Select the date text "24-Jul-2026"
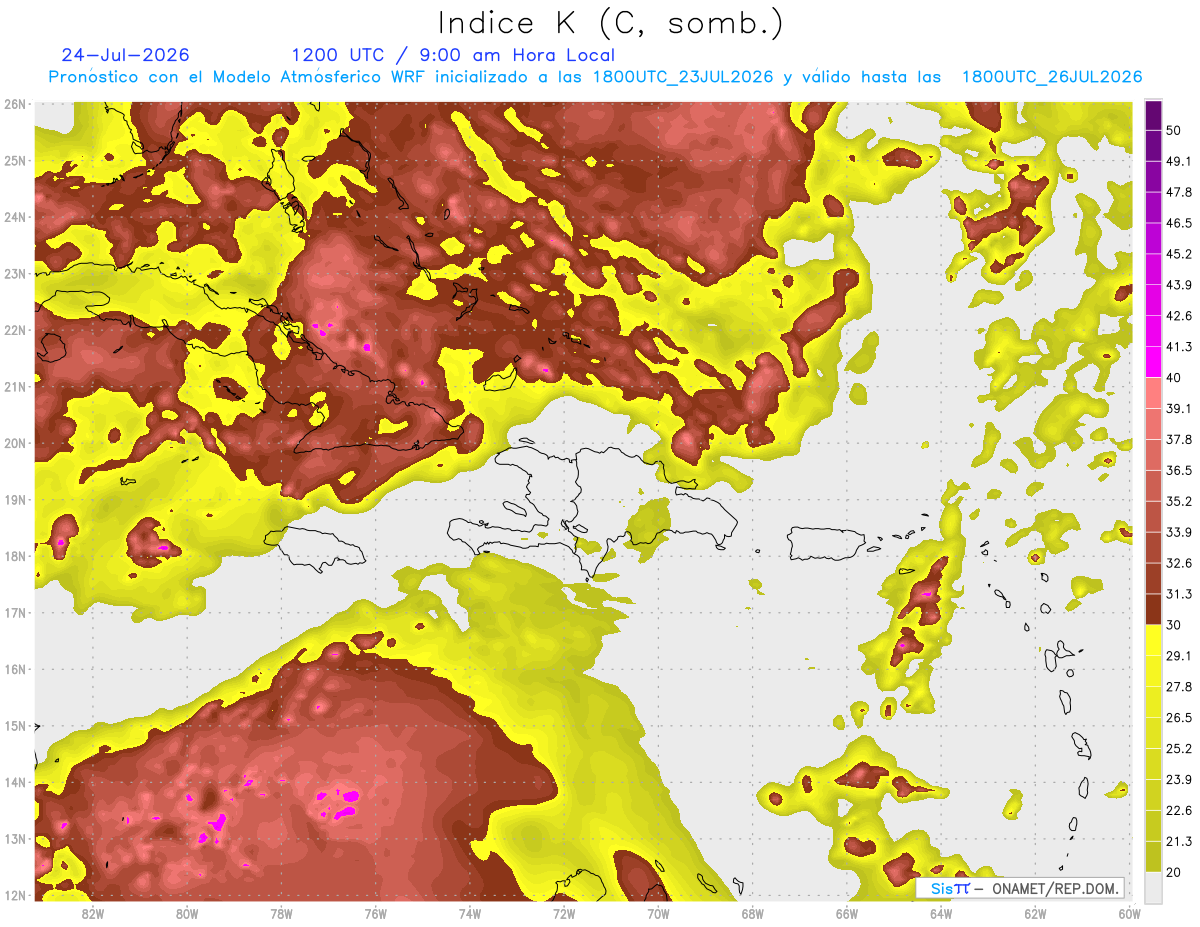 (125, 55)
